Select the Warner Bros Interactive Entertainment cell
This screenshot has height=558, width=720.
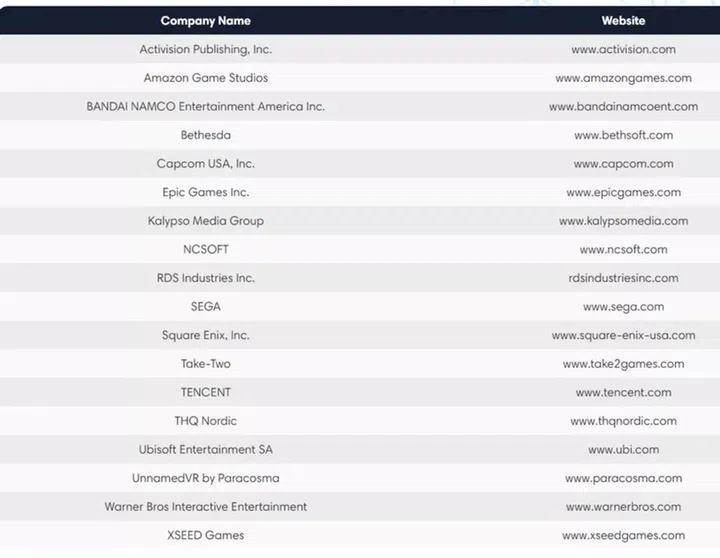(x=205, y=507)
